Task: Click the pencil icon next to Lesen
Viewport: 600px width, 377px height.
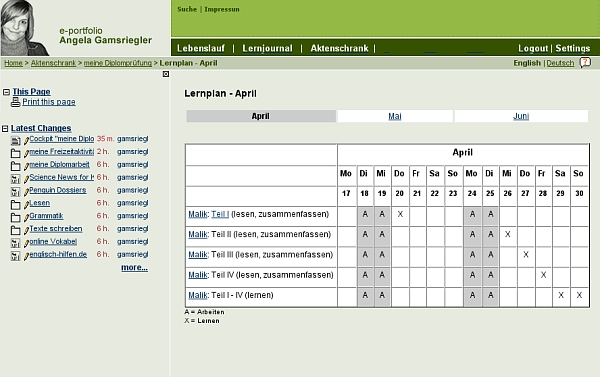Action: pyautogui.click(x=26, y=205)
